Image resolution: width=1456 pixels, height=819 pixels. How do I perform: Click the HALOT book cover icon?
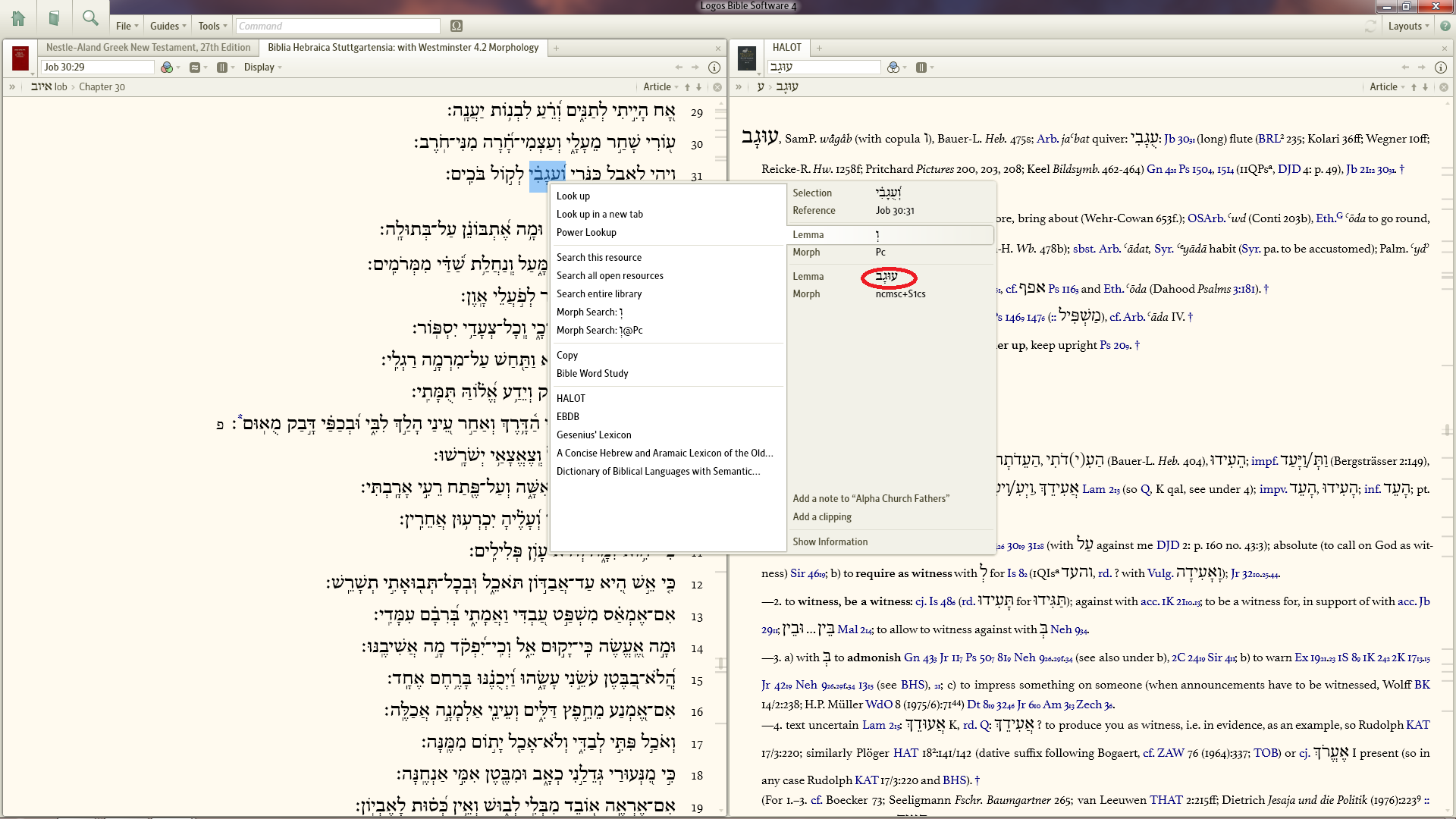[747, 58]
